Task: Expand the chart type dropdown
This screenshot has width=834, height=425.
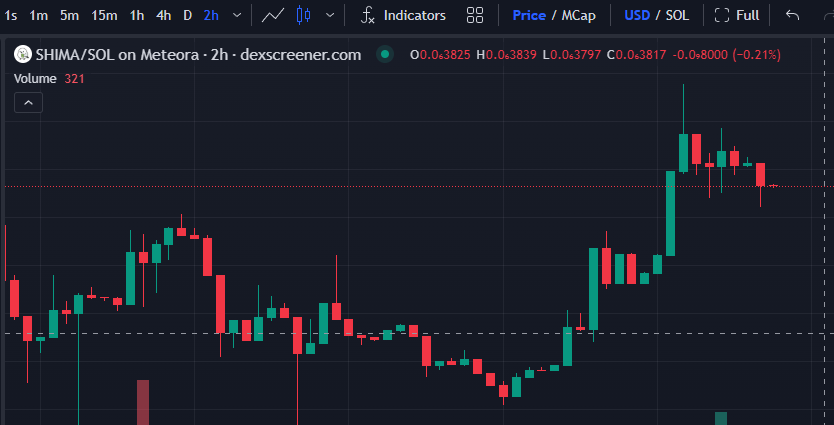Action: pos(330,15)
